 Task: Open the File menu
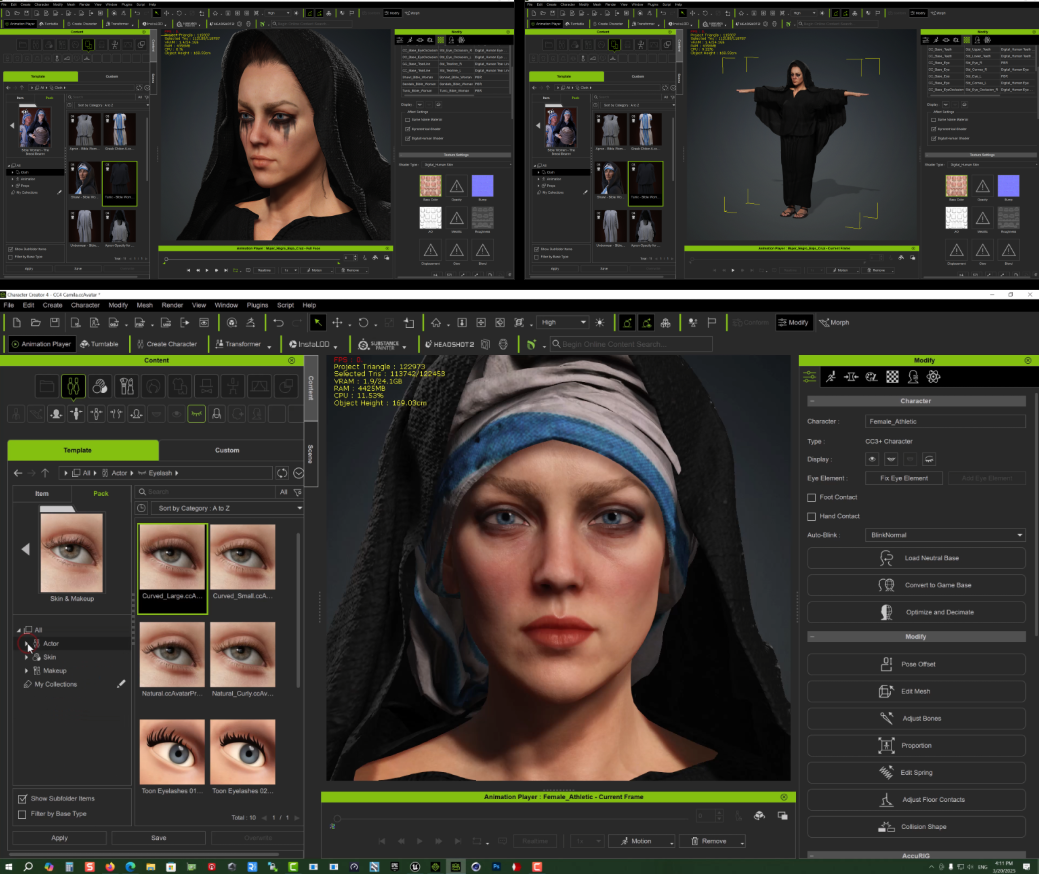click(9, 305)
